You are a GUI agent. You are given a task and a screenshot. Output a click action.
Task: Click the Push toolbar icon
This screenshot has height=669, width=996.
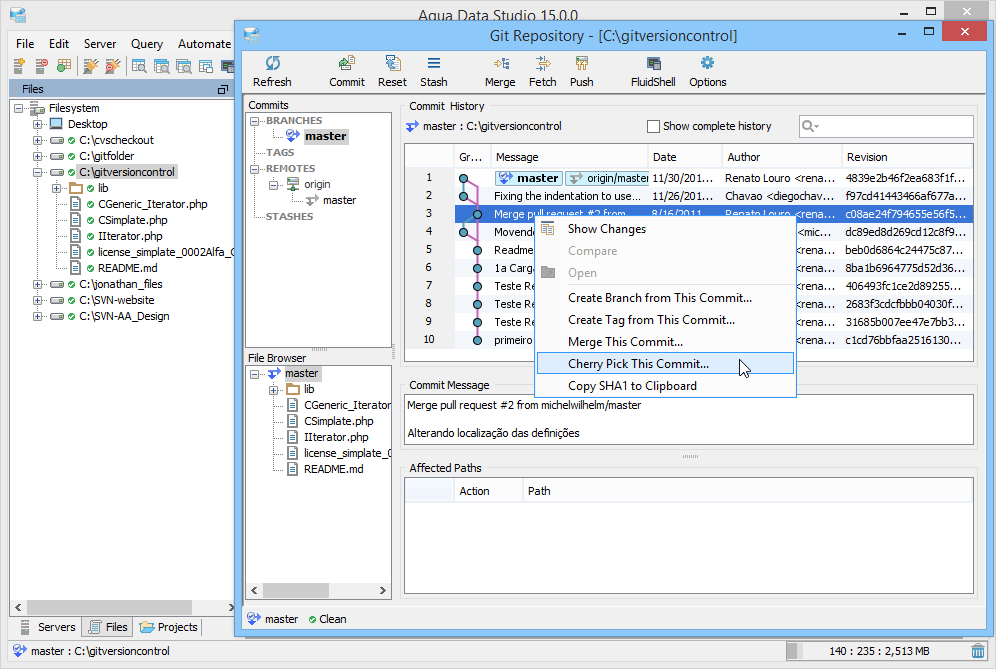pos(581,63)
